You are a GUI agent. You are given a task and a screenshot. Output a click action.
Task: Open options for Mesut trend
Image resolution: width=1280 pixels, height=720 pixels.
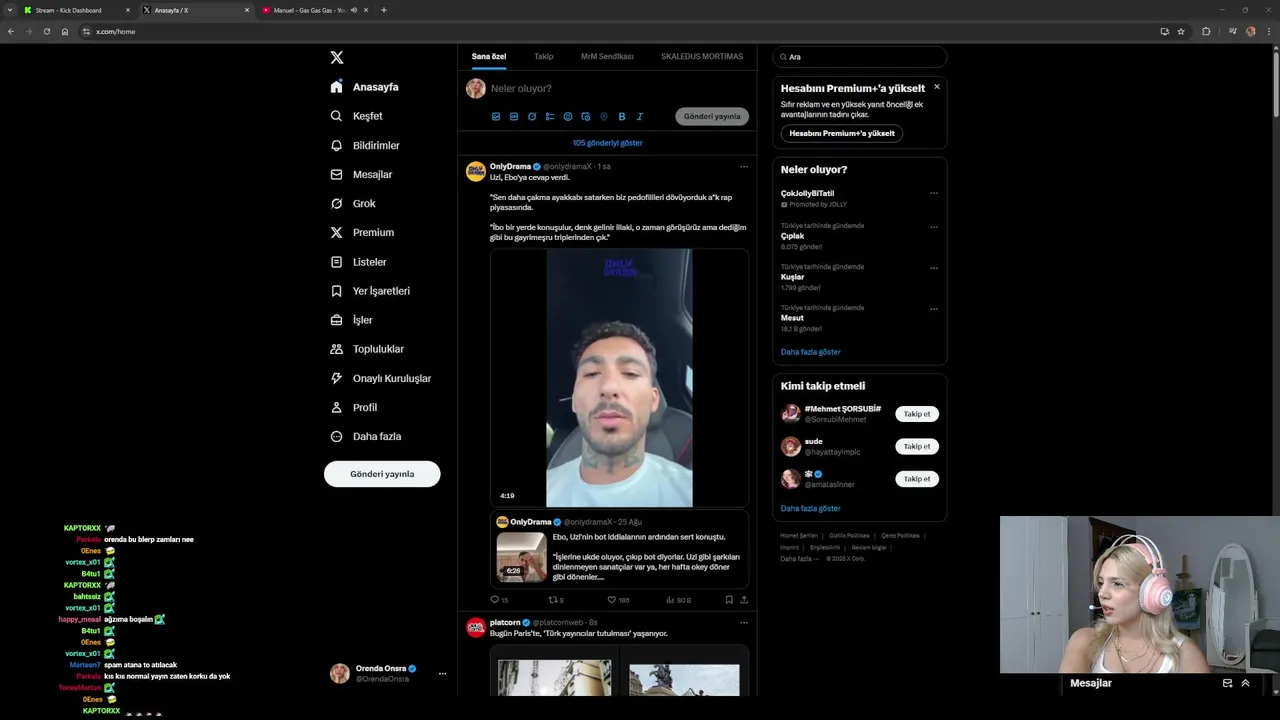click(x=934, y=309)
